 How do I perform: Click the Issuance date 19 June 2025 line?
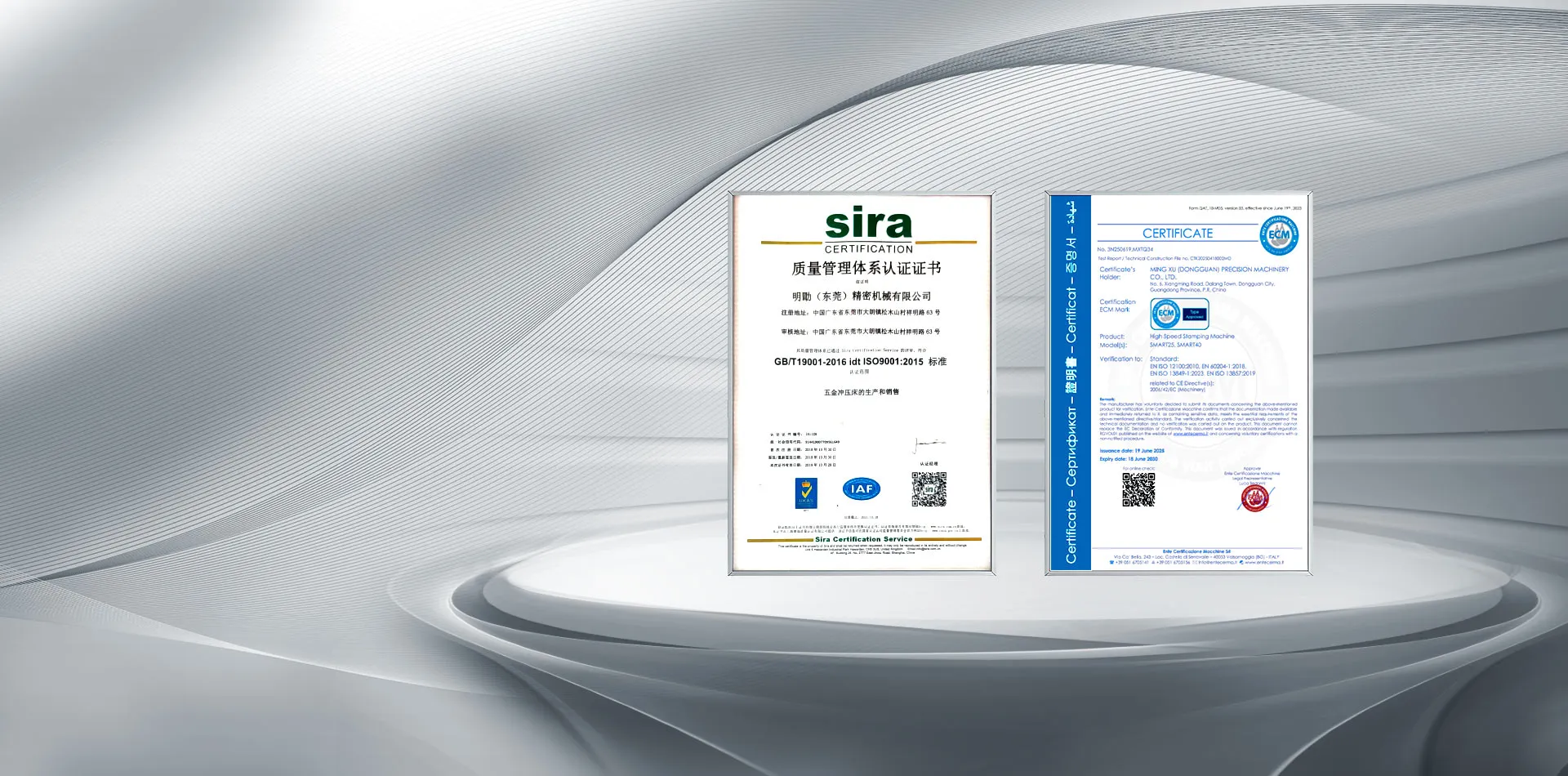tap(1132, 451)
